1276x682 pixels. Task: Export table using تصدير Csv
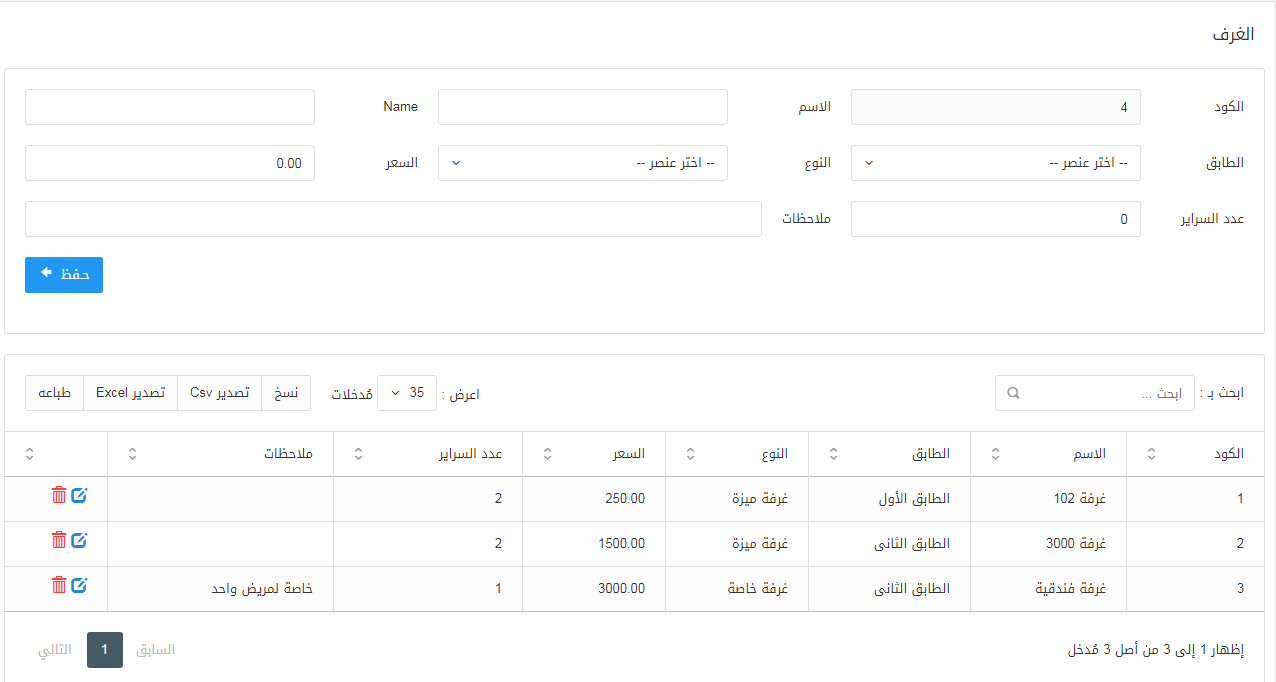point(219,393)
